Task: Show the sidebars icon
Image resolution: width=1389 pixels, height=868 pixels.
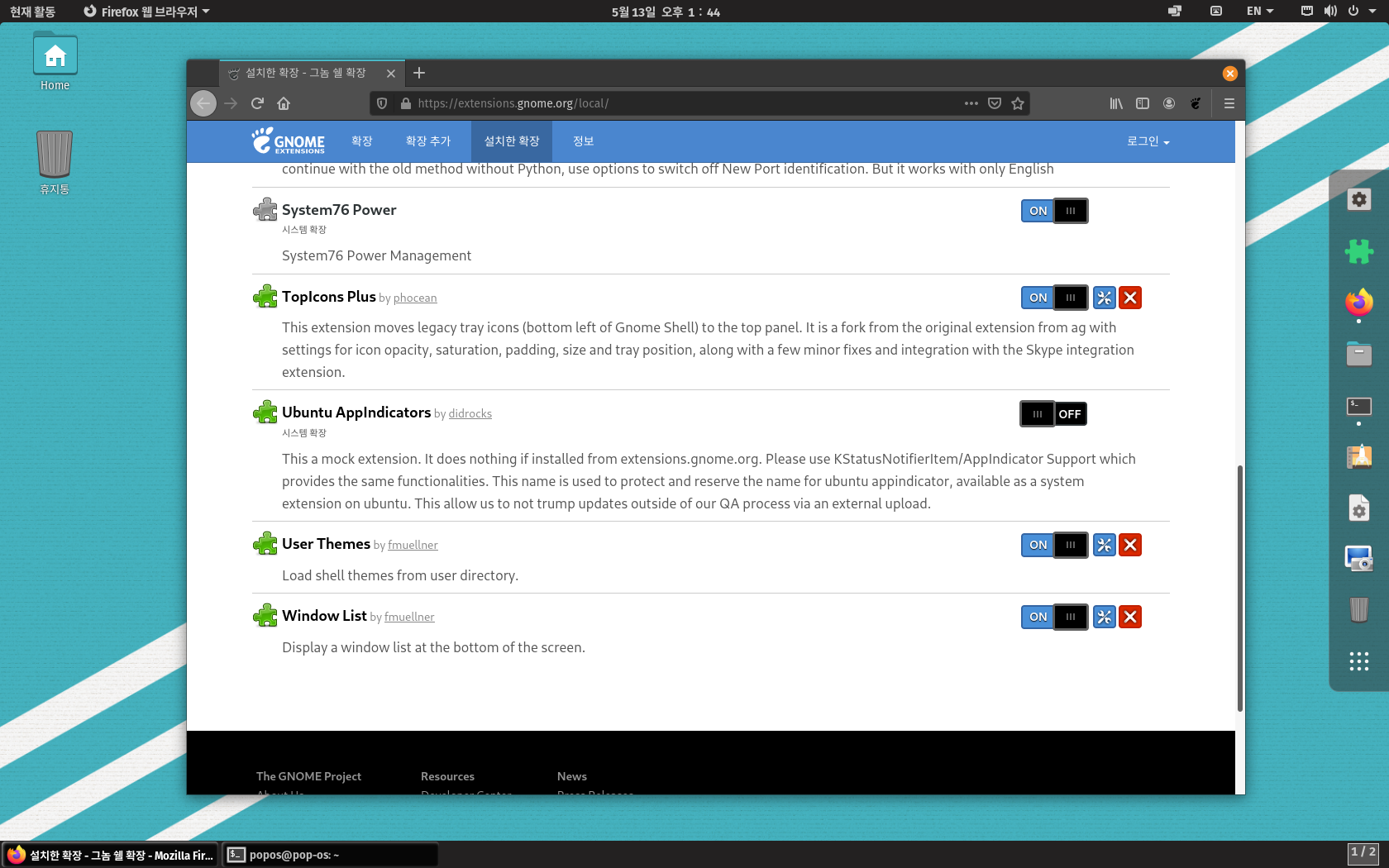Action: pos(1143,103)
